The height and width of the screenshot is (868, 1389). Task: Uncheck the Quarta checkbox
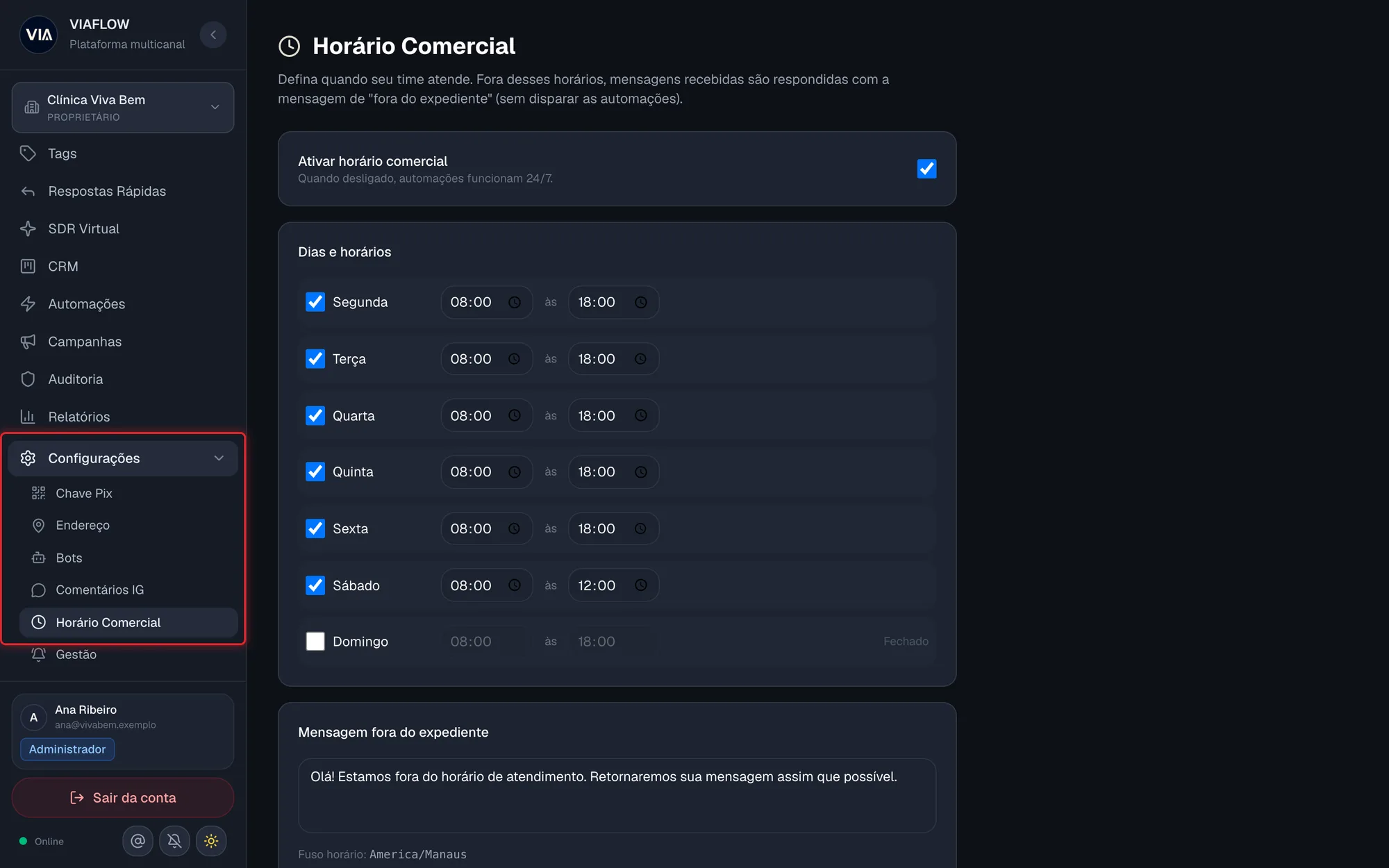[x=315, y=415]
